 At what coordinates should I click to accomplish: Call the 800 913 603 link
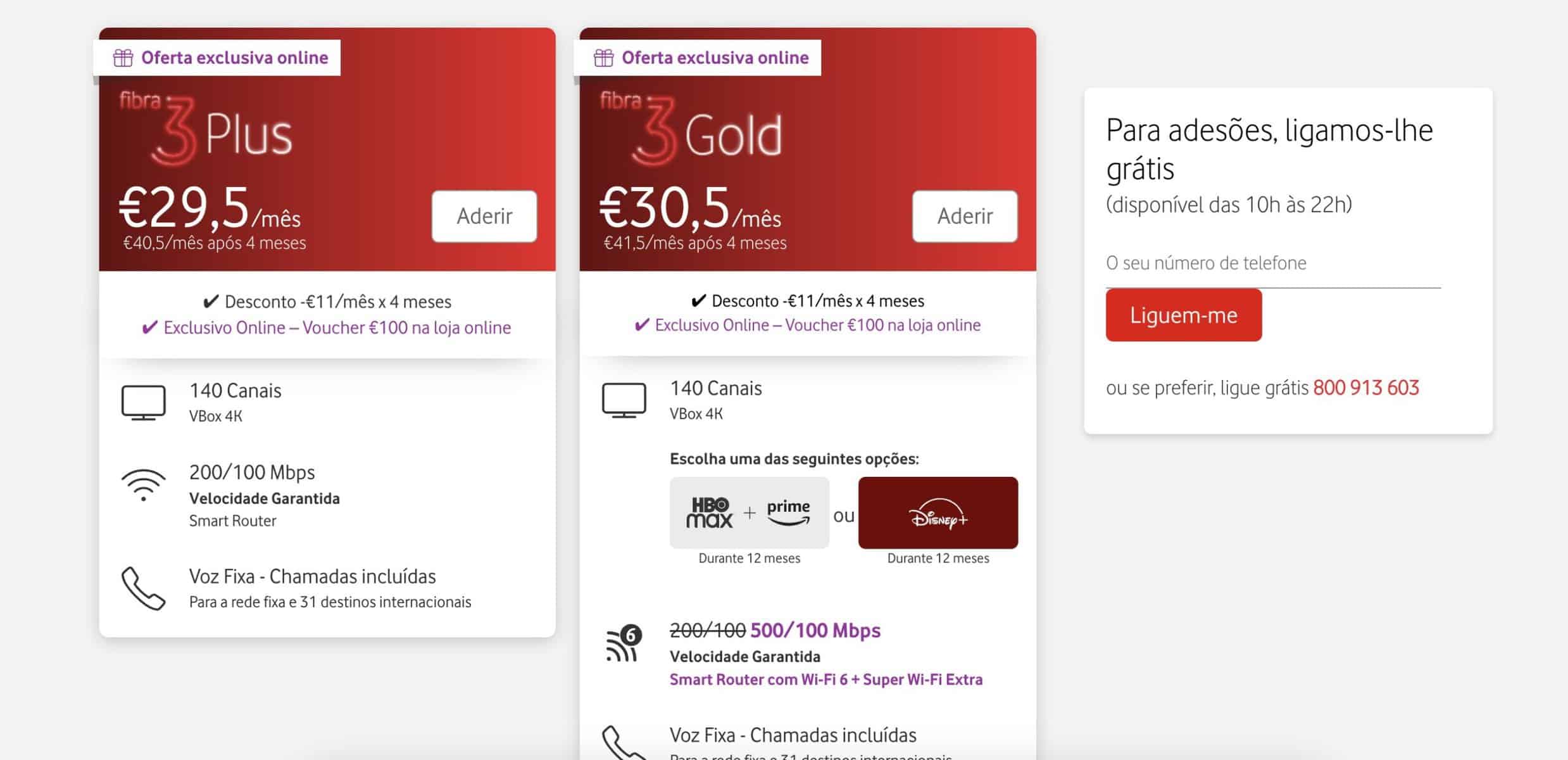point(1365,388)
